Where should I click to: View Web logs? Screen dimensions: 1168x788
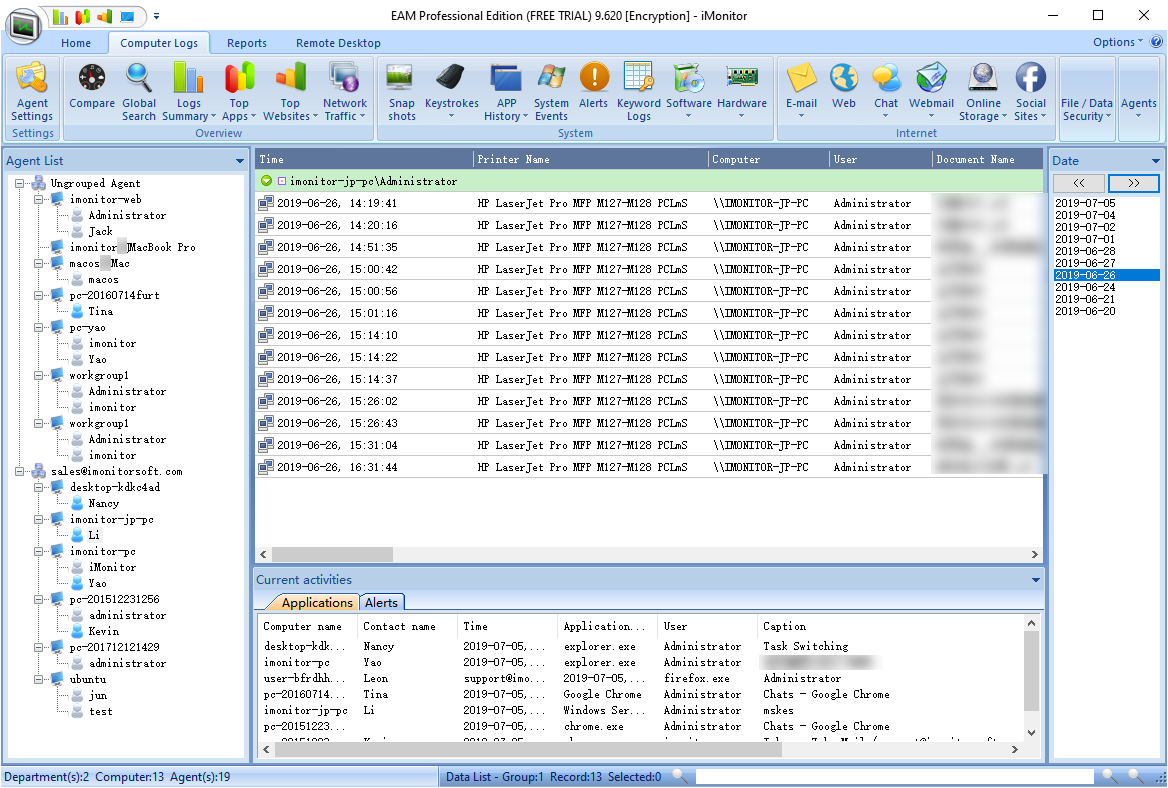point(844,86)
